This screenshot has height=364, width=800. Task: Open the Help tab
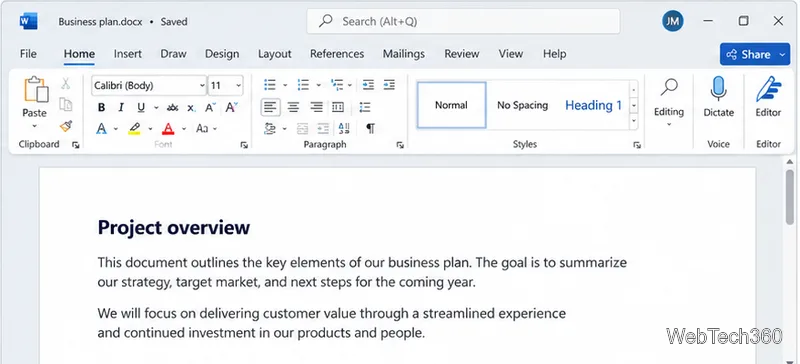[554, 54]
